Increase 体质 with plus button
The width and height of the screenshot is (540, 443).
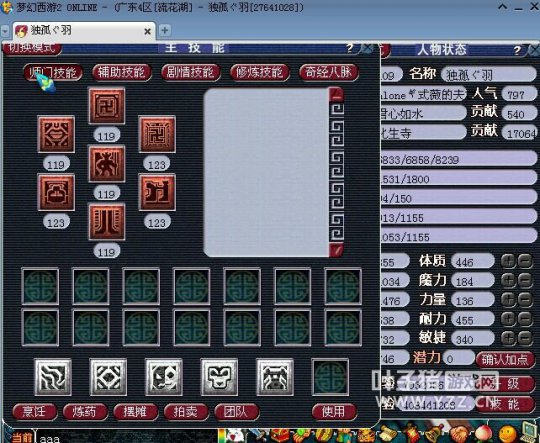pyautogui.click(x=508, y=261)
